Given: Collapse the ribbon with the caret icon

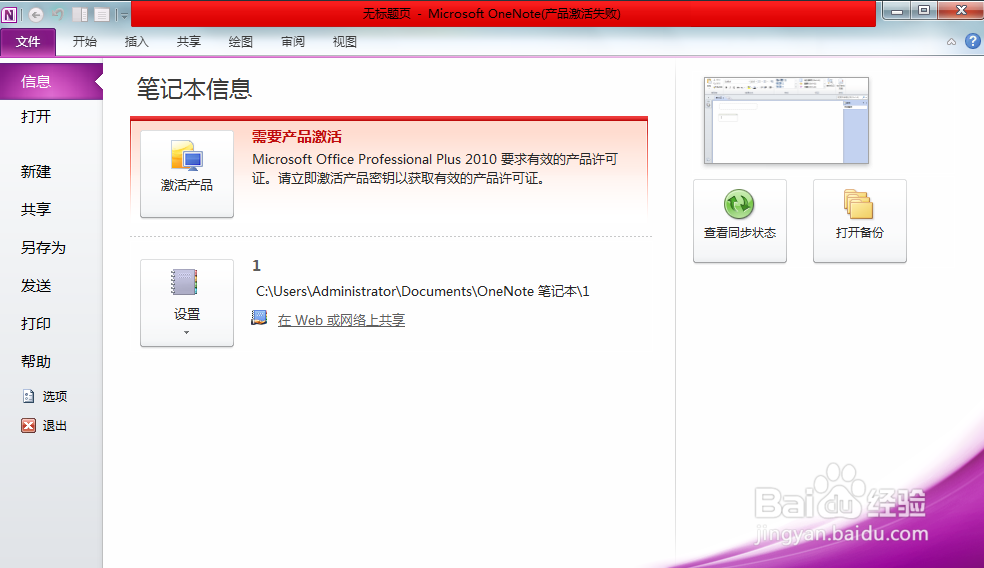Looking at the screenshot, I should pos(951,42).
